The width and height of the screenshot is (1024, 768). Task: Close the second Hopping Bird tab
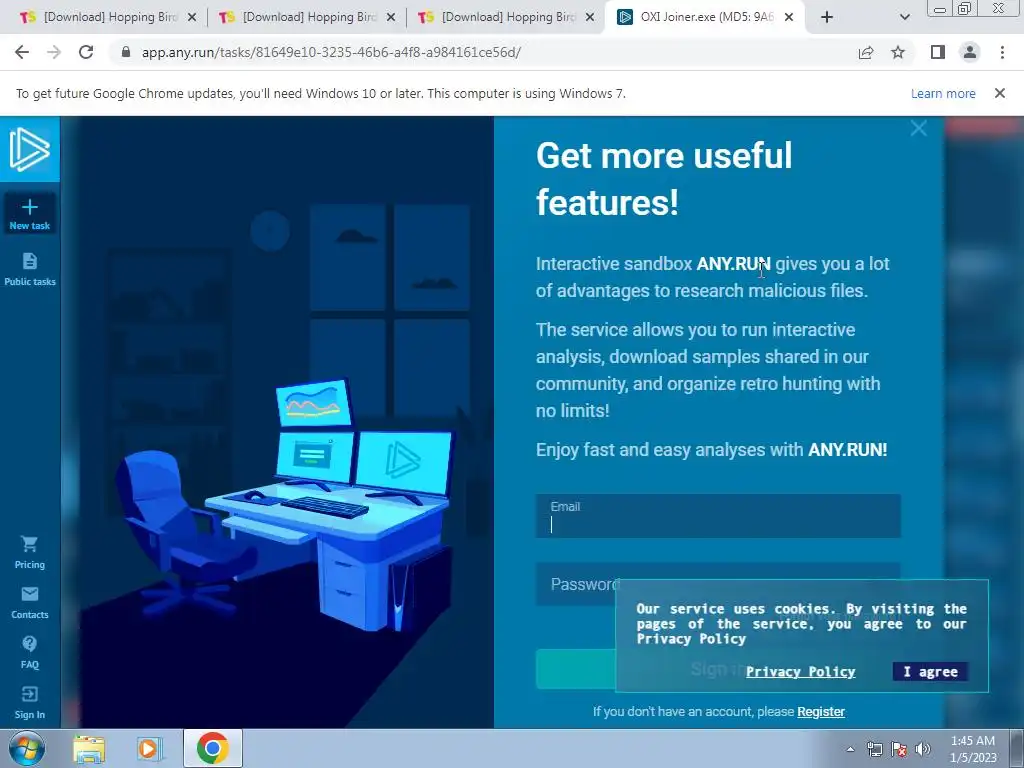pos(391,17)
